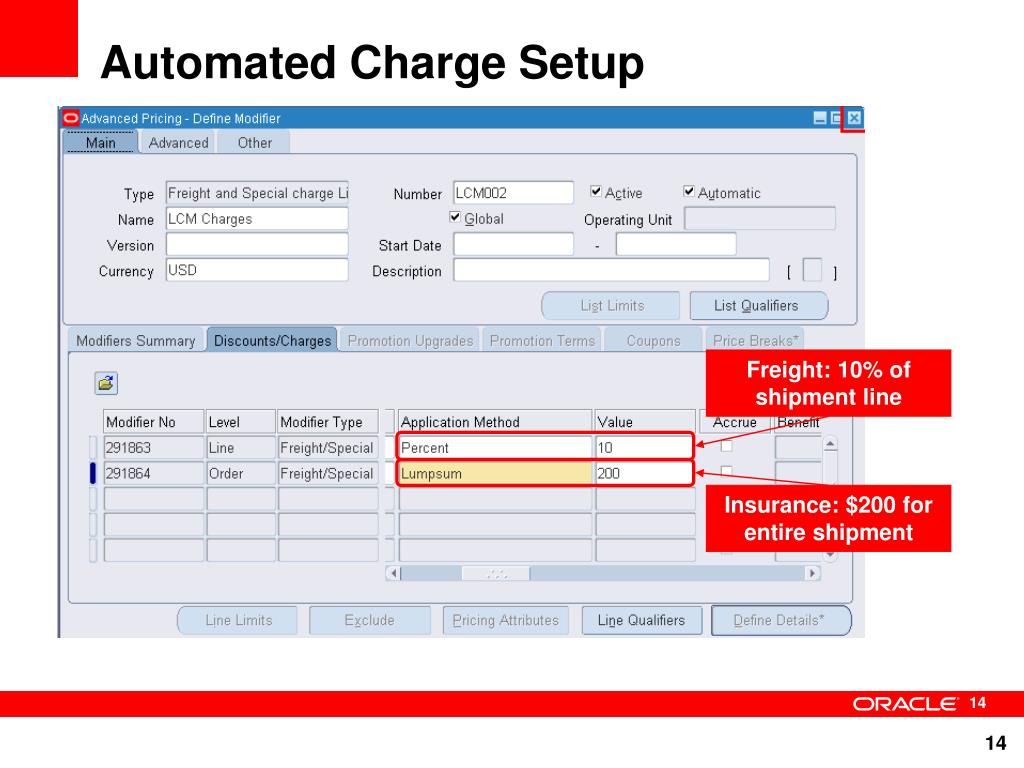
Task: Click the Type field
Action: (x=257, y=193)
